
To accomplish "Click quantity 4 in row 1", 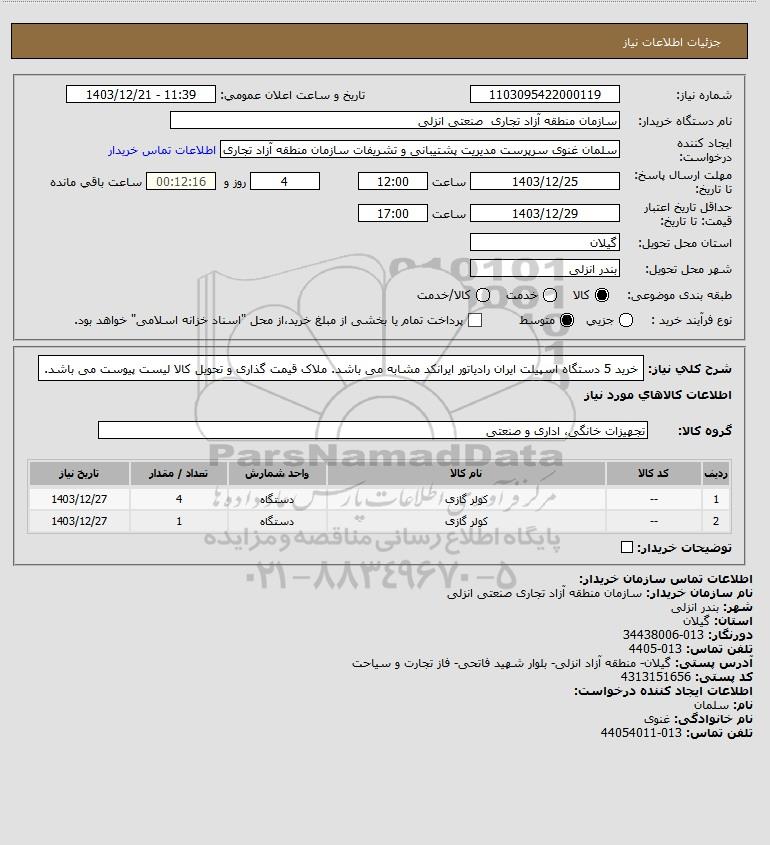I will pos(179,500).
